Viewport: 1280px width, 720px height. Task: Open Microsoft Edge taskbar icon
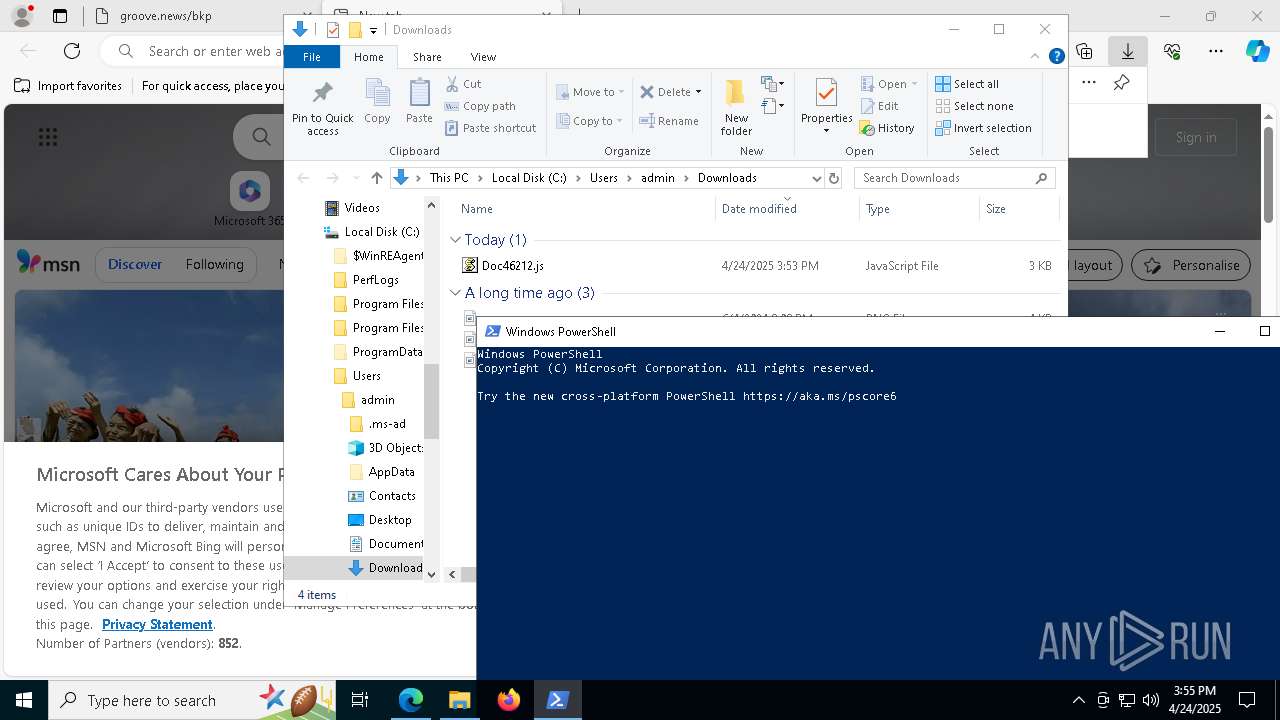[411, 700]
